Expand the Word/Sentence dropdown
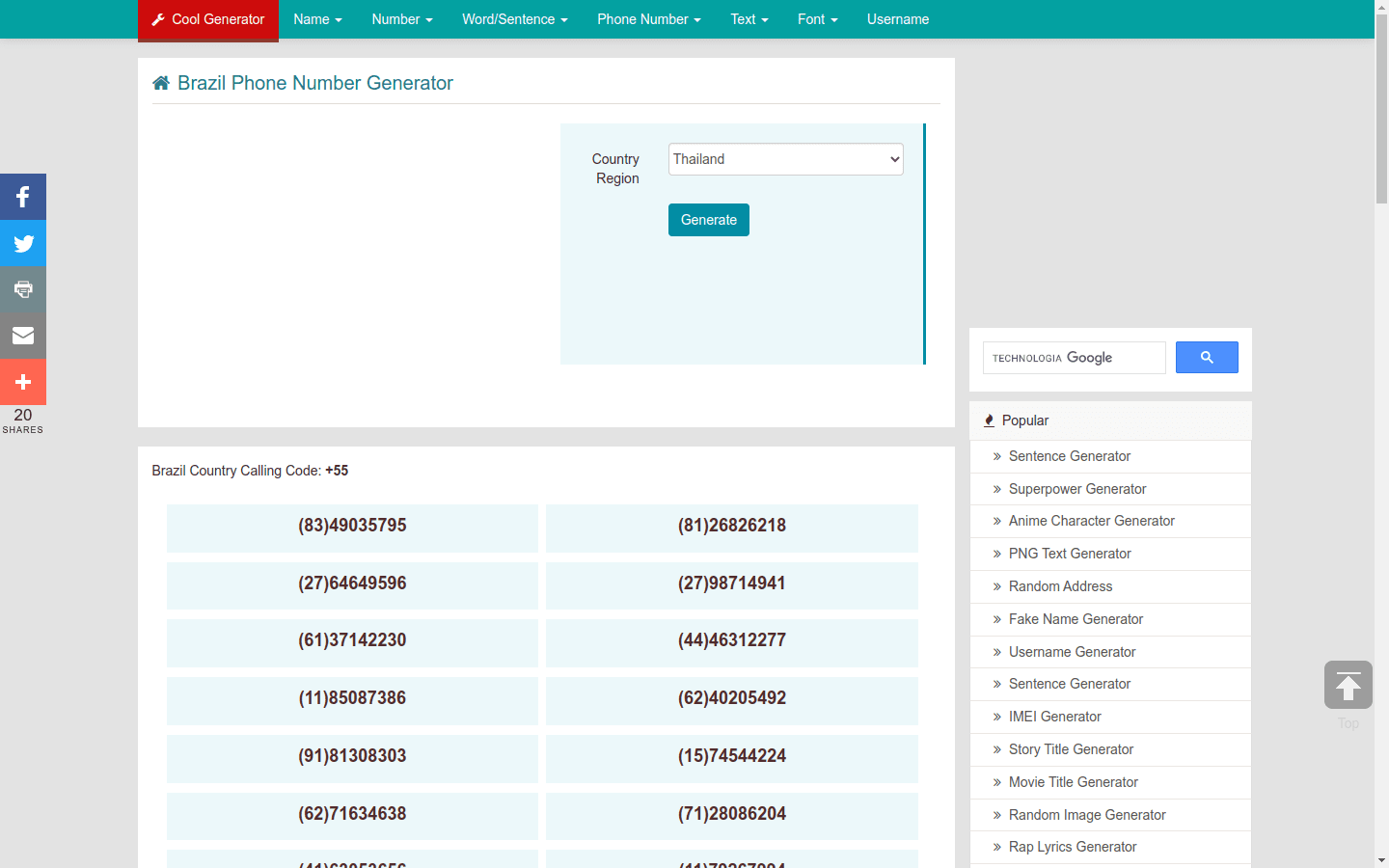Image resolution: width=1389 pixels, height=868 pixels. 514,19
